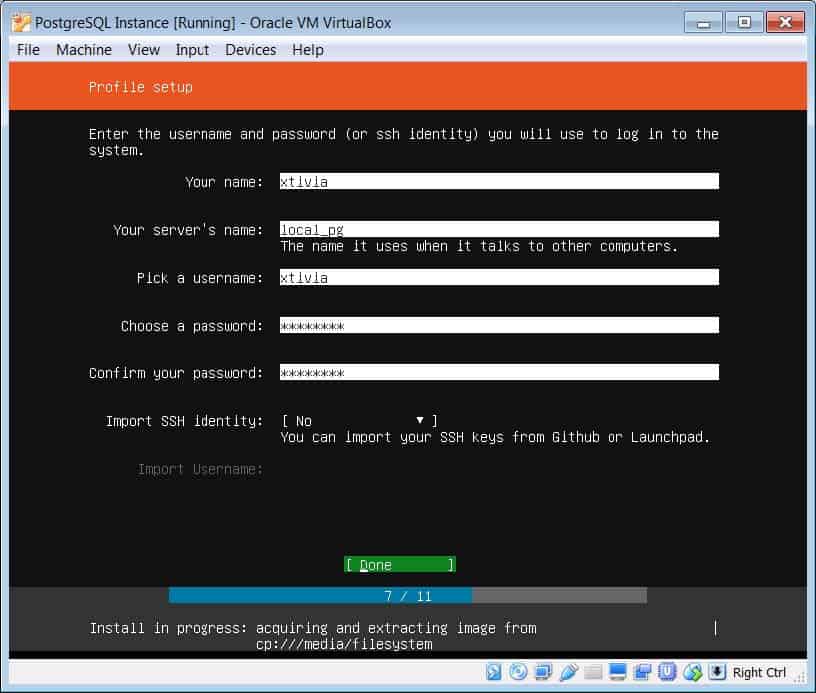Click the Pick a username field
This screenshot has width=816, height=693.
click(x=499, y=277)
